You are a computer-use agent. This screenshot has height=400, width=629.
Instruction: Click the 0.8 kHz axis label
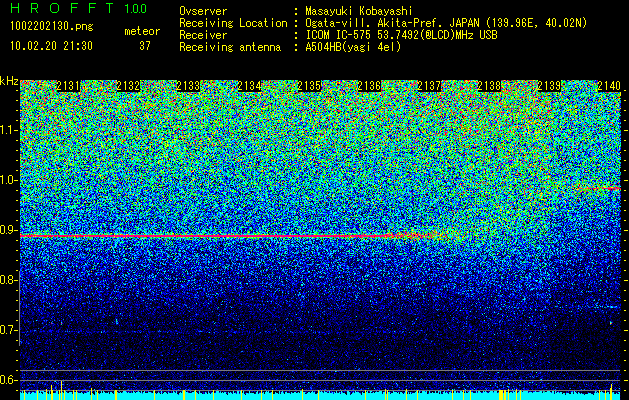(x=9, y=280)
